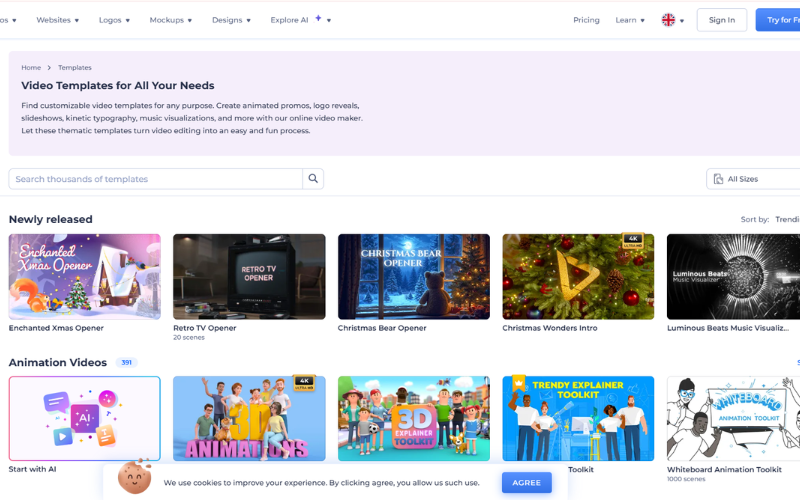Open the Trendy Explainer Toolkit thumbnail
Screen dimensions: 800x500
(578, 418)
